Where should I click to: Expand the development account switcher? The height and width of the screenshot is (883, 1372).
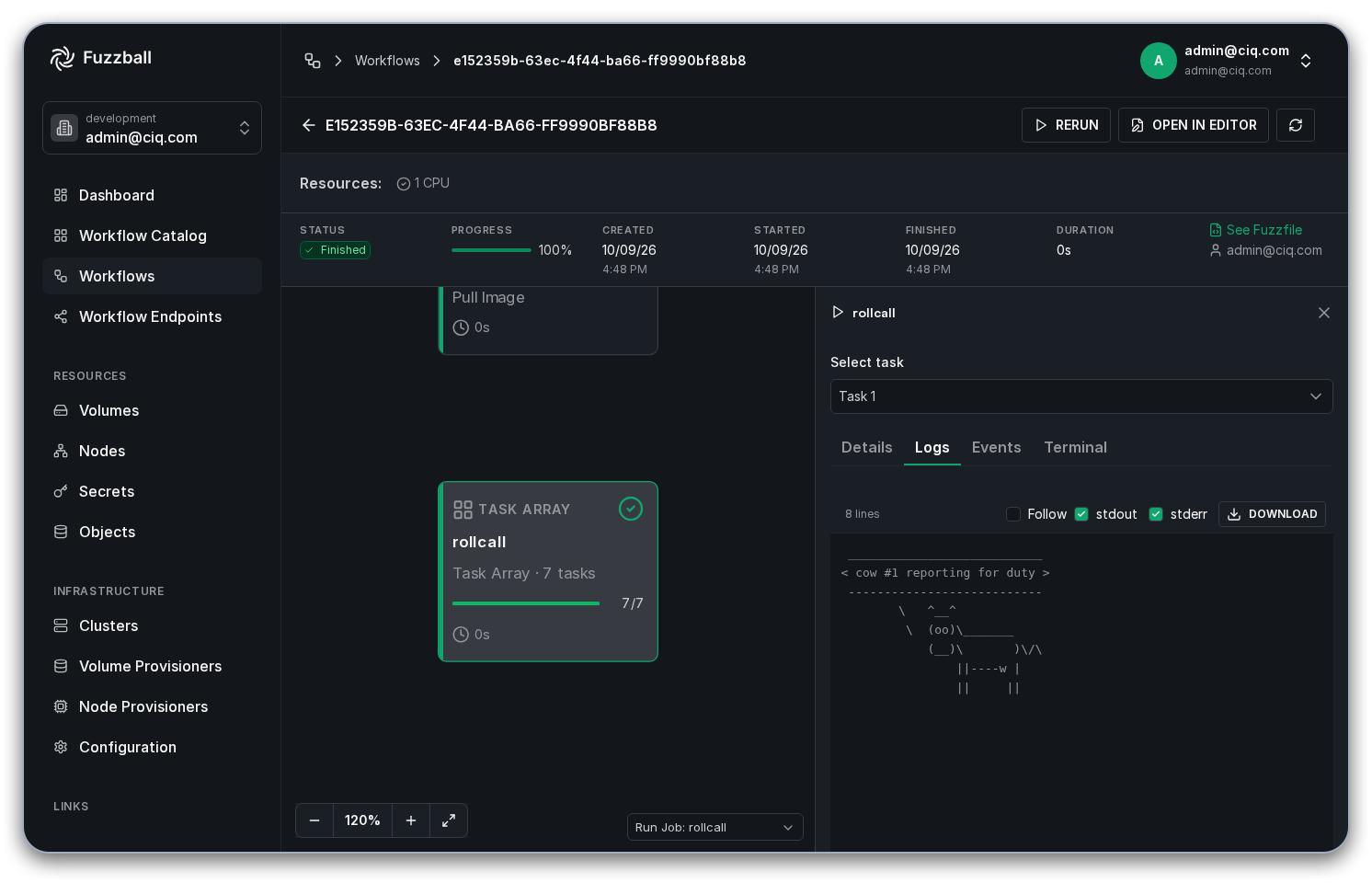pos(152,128)
